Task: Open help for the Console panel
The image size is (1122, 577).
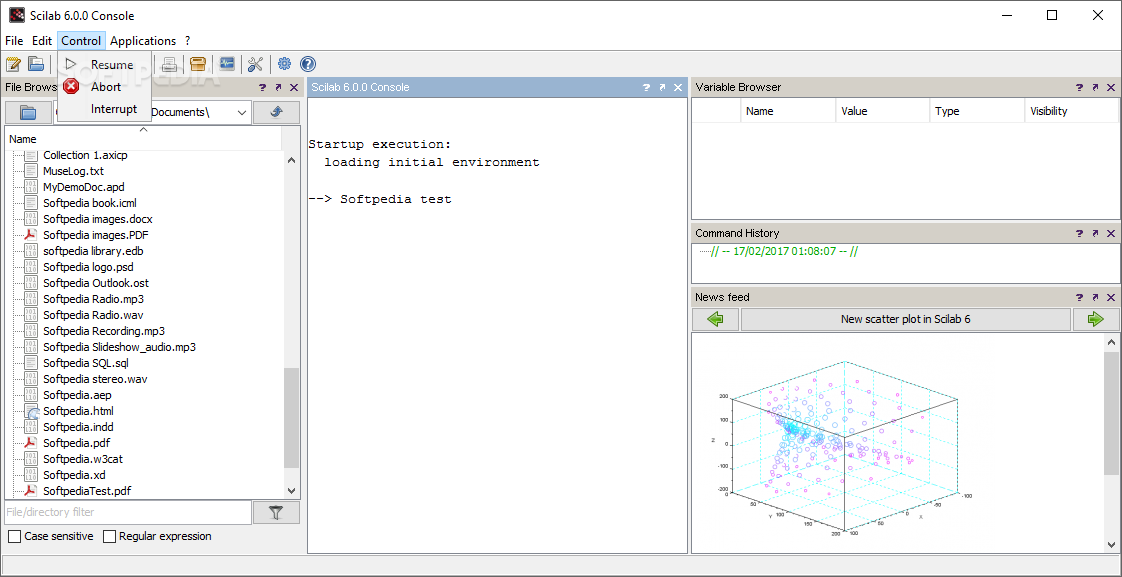Action: click(x=646, y=87)
